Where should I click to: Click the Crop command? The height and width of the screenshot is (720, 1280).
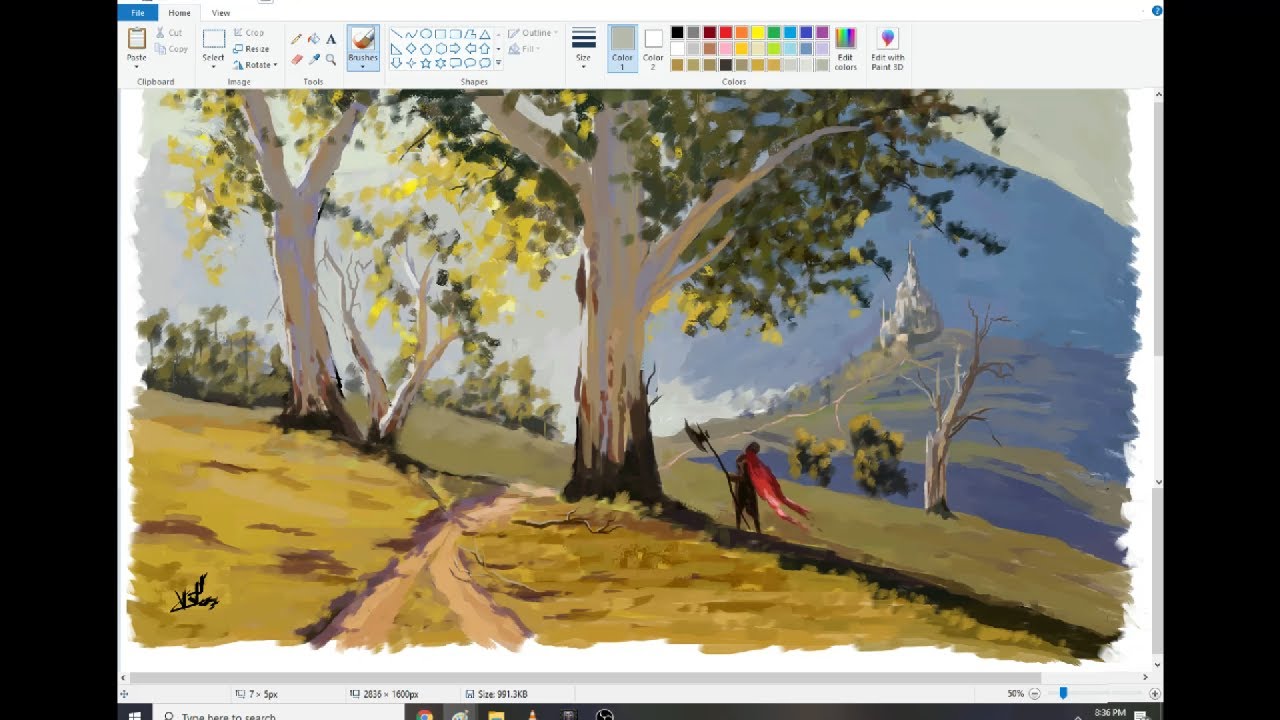(249, 33)
